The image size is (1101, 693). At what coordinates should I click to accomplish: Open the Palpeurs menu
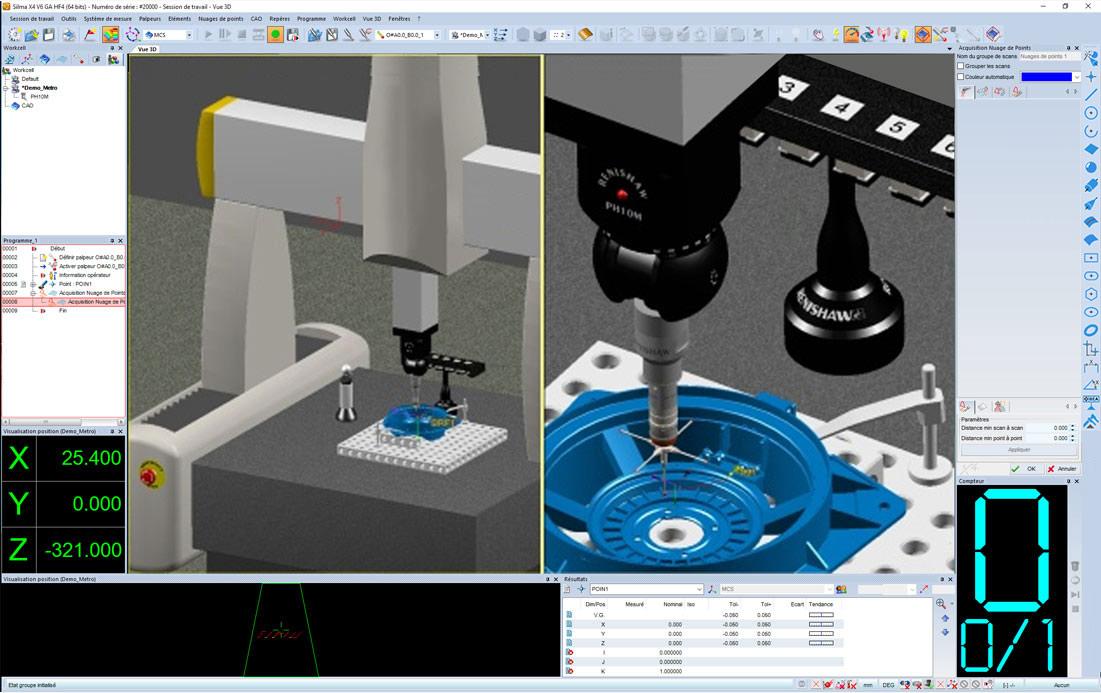click(x=151, y=18)
